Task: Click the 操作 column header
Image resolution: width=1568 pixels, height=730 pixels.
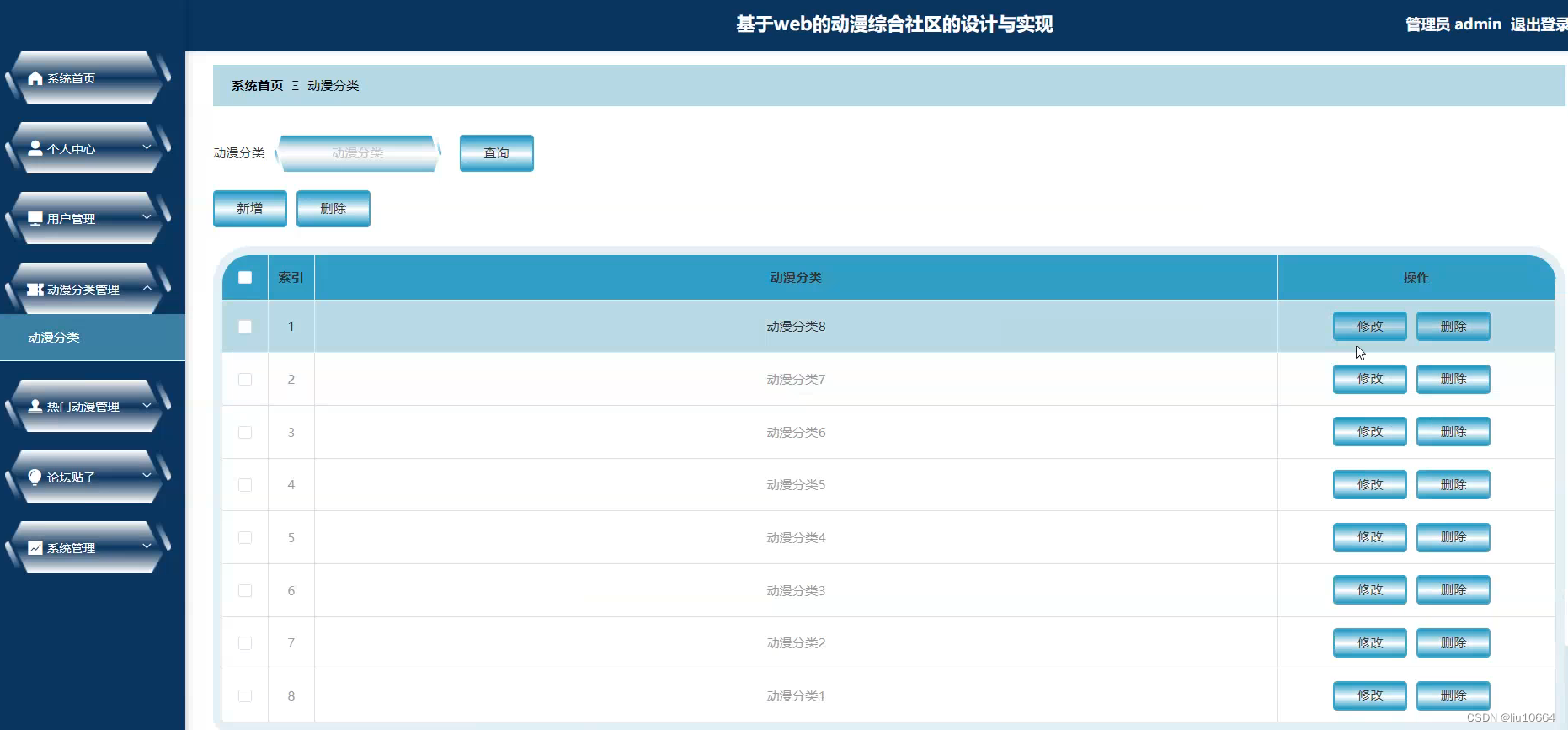Action: point(1416,278)
